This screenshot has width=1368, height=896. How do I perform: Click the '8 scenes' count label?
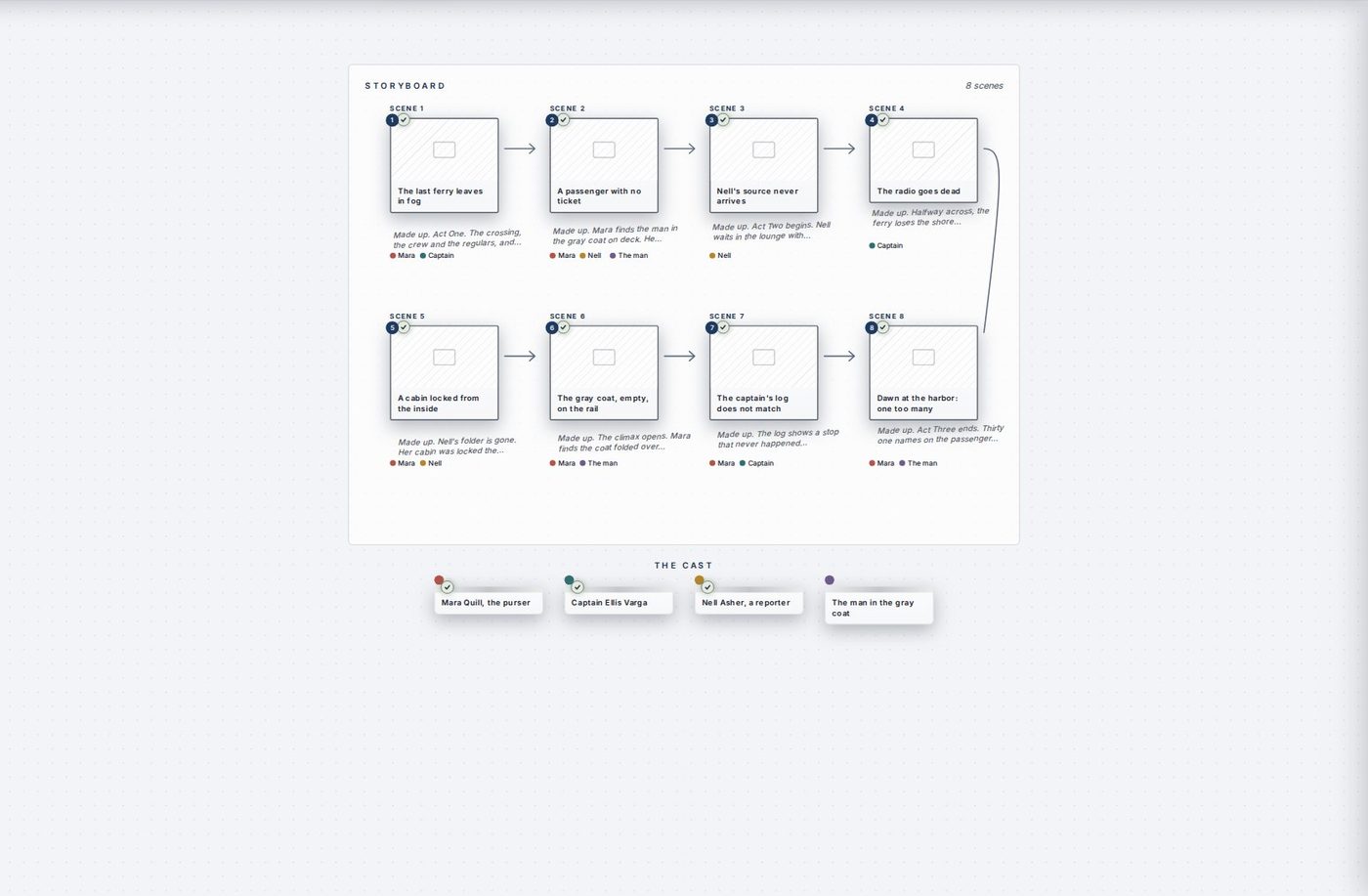(984, 86)
